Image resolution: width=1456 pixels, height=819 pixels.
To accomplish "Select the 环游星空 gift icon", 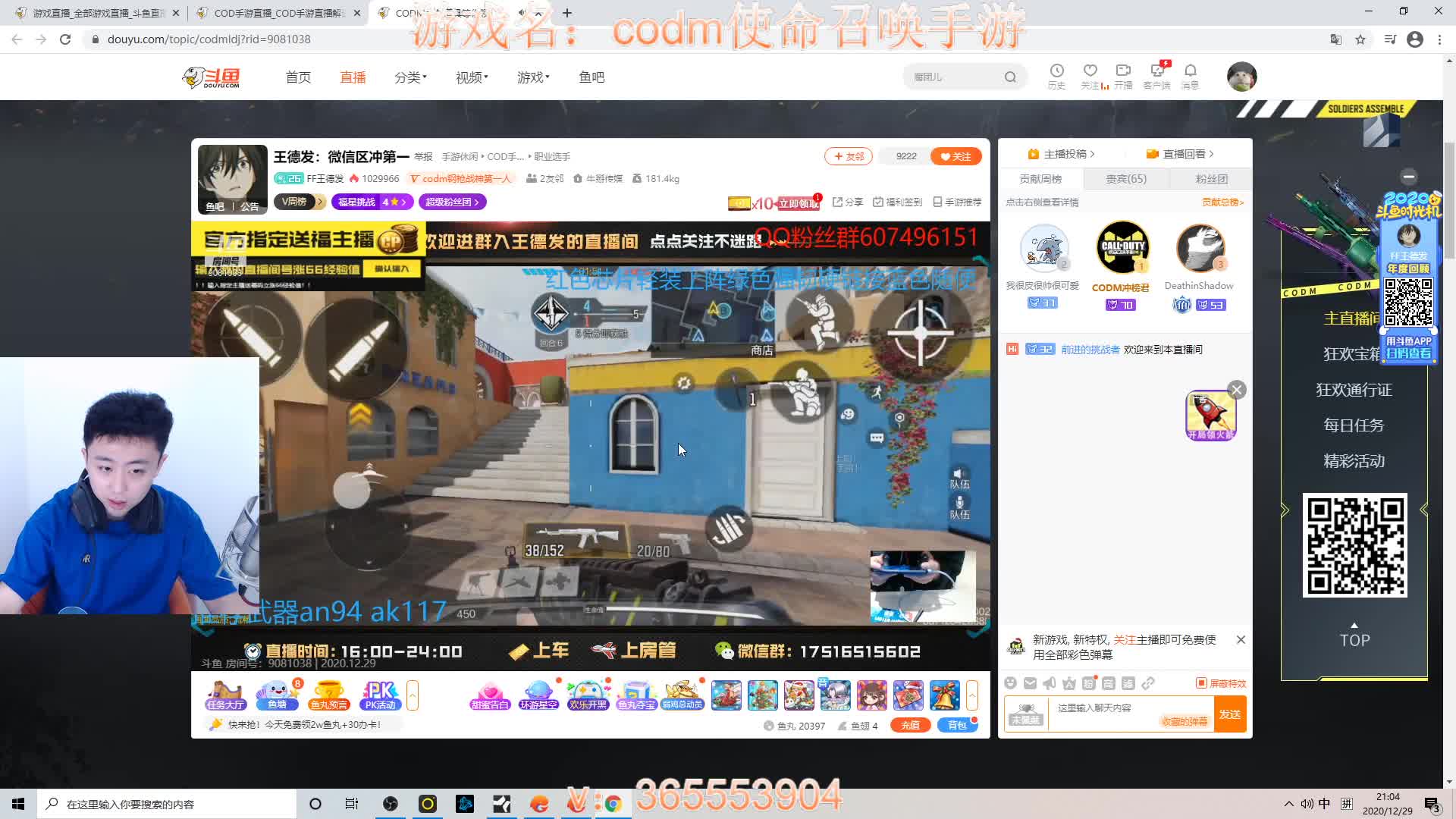I will tap(538, 695).
